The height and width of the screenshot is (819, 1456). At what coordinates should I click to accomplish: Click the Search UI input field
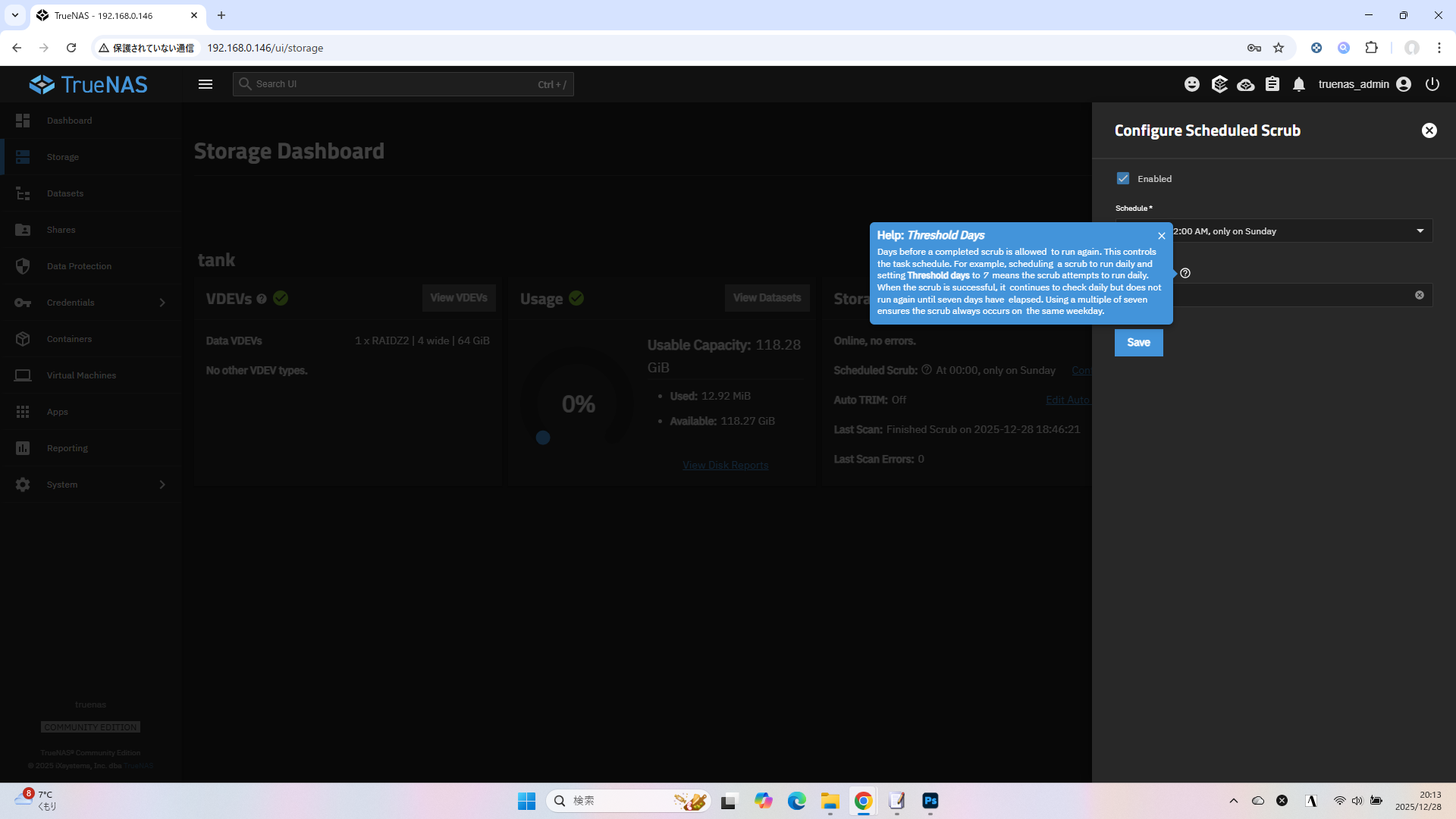(x=394, y=84)
